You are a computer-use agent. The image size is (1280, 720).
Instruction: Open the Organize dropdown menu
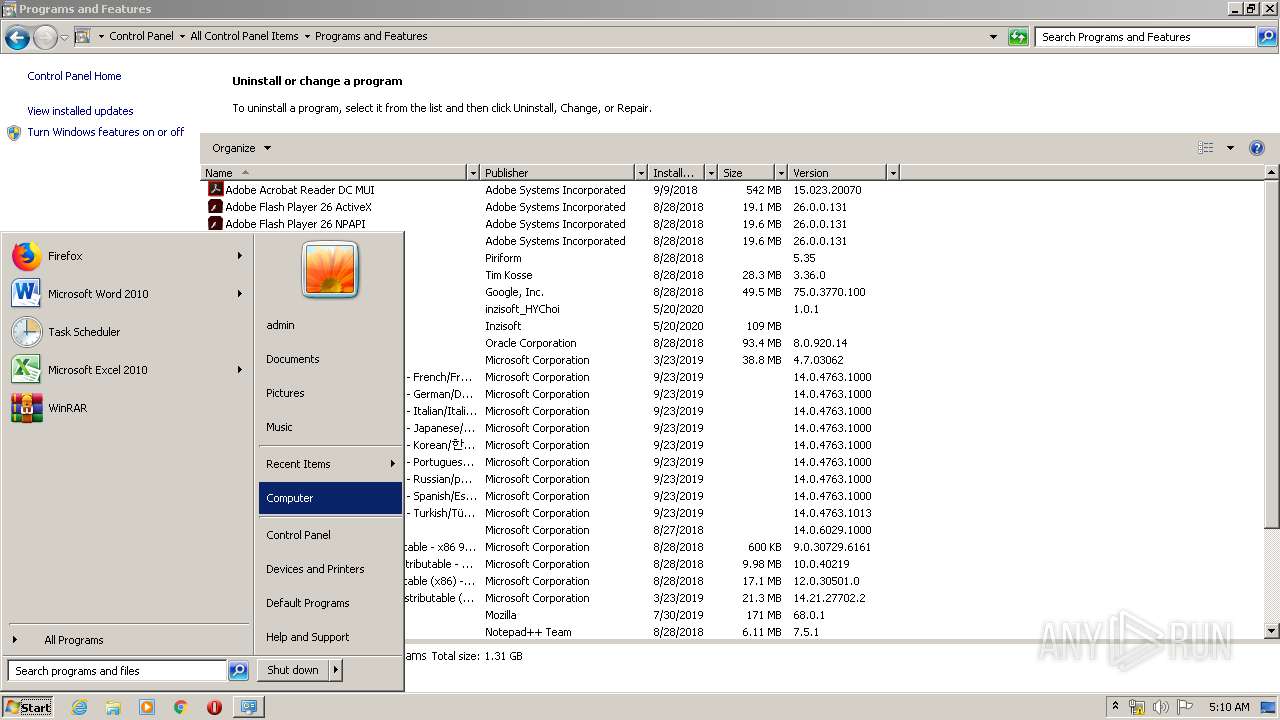(x=241, y=148)
